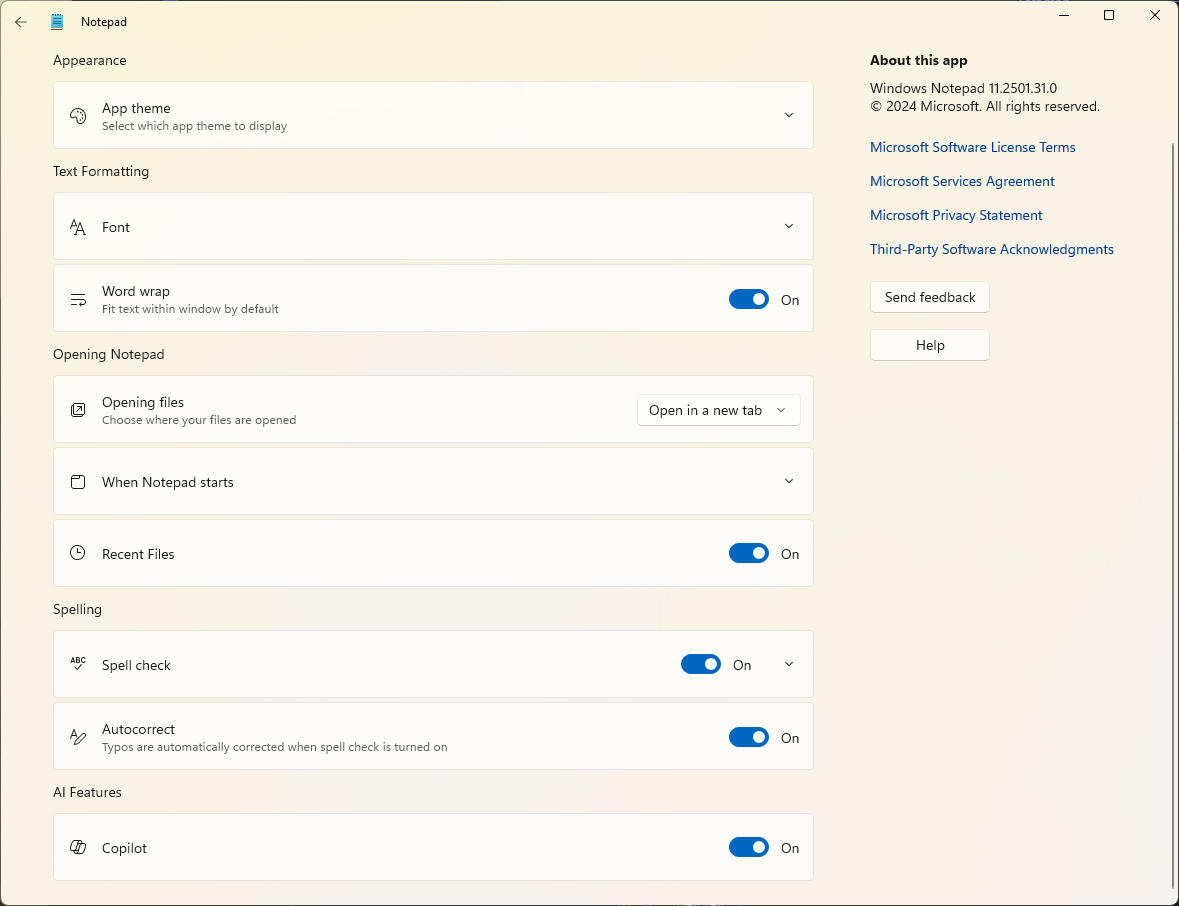1179x906 pixels.
Task: Open Third-Party Software Acknowledgments link
Action: pos(991,249)
